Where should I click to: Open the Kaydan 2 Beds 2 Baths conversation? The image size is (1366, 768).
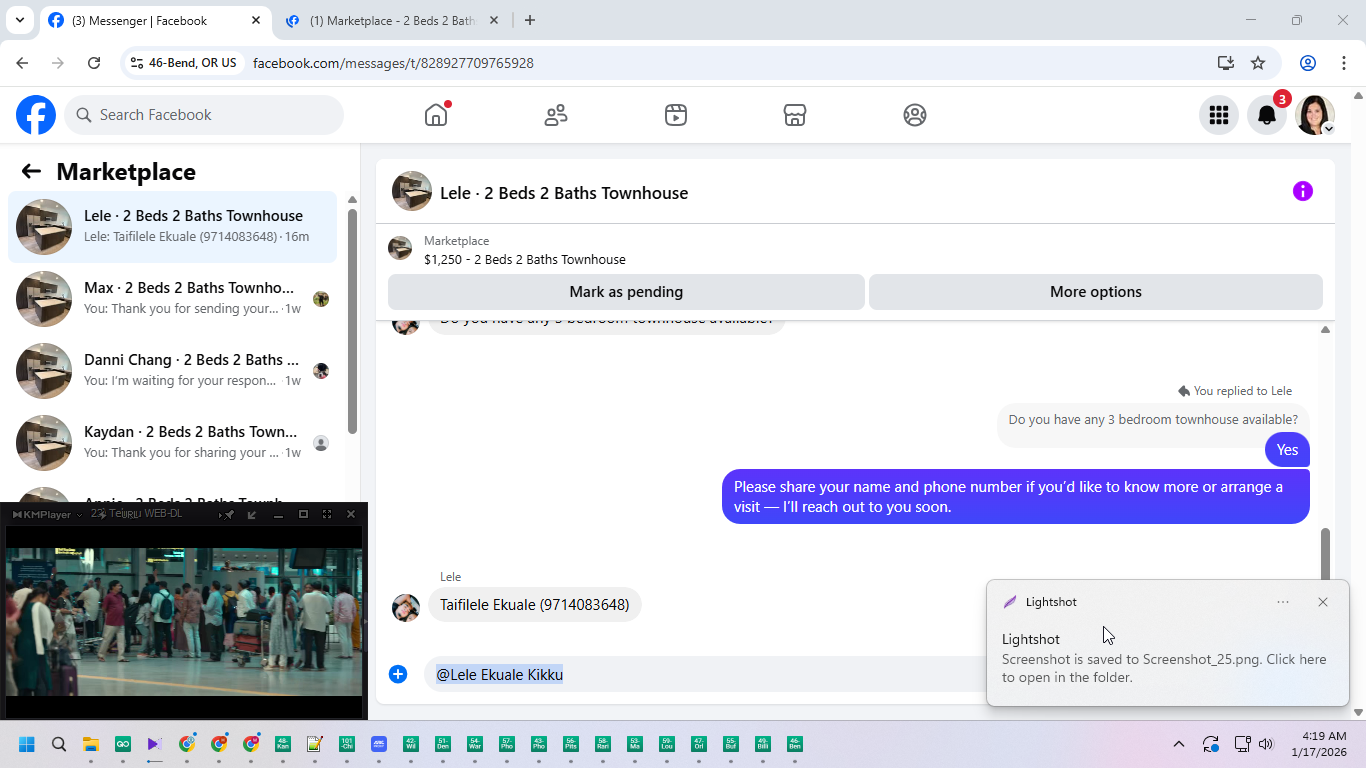coord(172,443)
